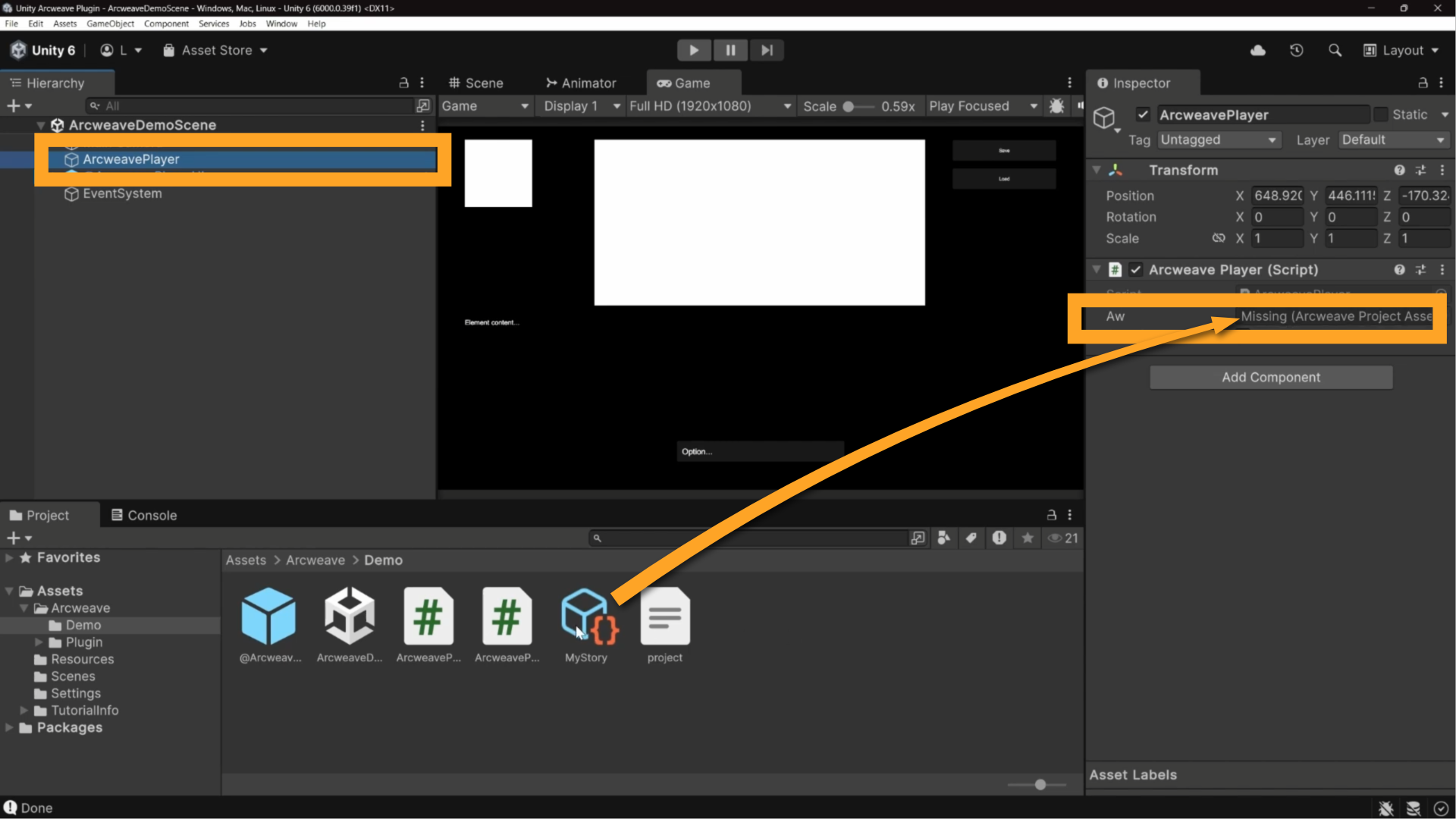Open Arcweave Player script preset icon
This screenshot has height=819, width=1456.
(1420, 269)
